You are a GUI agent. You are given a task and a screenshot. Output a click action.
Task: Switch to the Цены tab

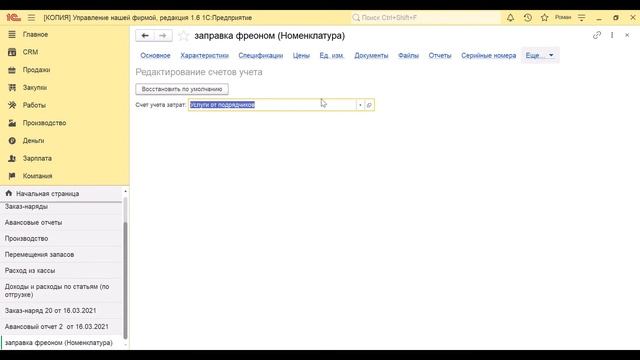click(301, 56)
